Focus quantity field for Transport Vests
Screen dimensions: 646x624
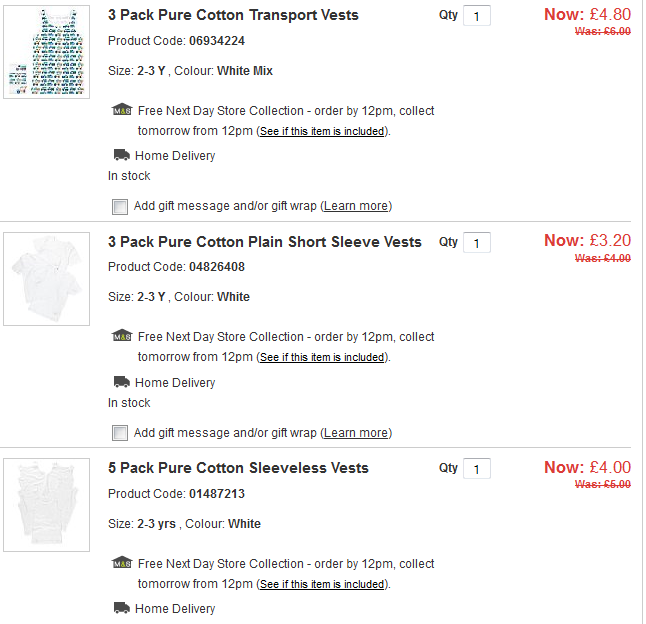pyautogui.click(x=477, y=17)
